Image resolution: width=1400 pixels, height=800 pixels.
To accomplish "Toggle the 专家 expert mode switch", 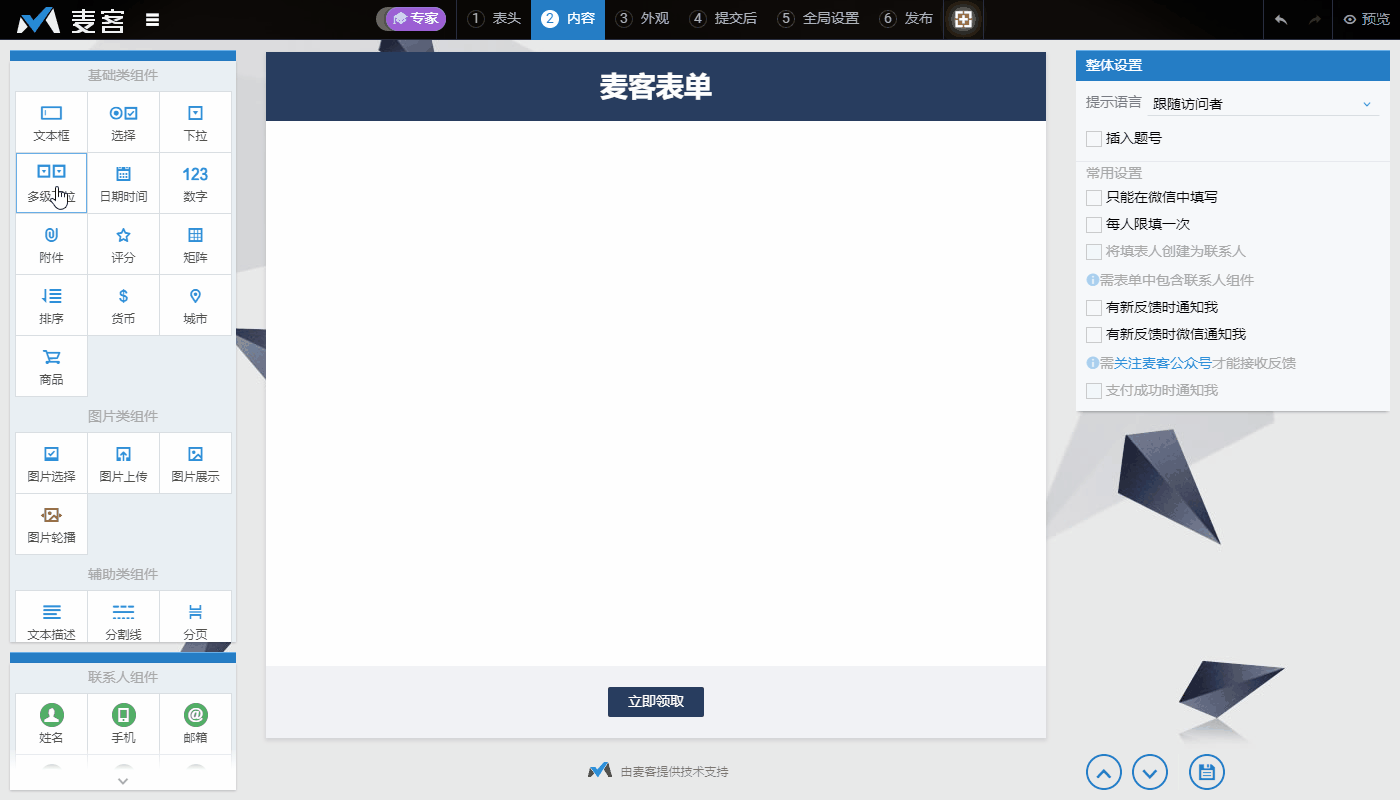I will click(x=411, y=19).
